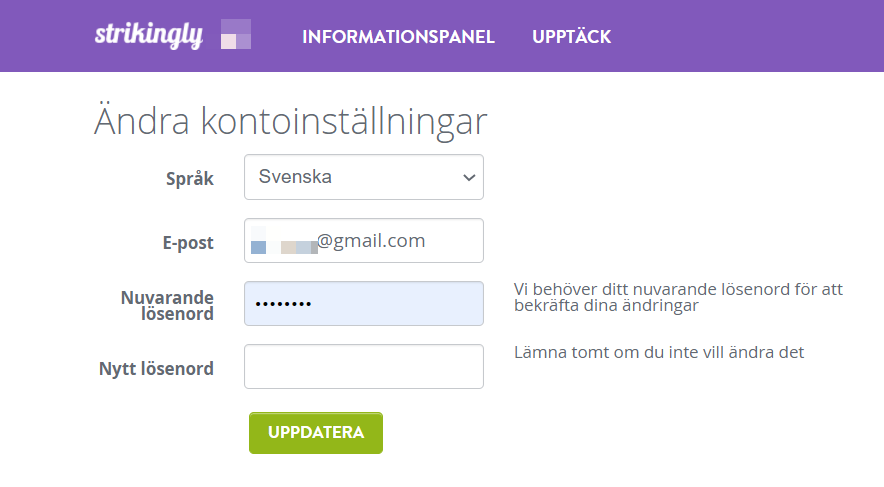Focus the Nuvarande lösenord password field
884x487 pixels.
tap(364, 304)
